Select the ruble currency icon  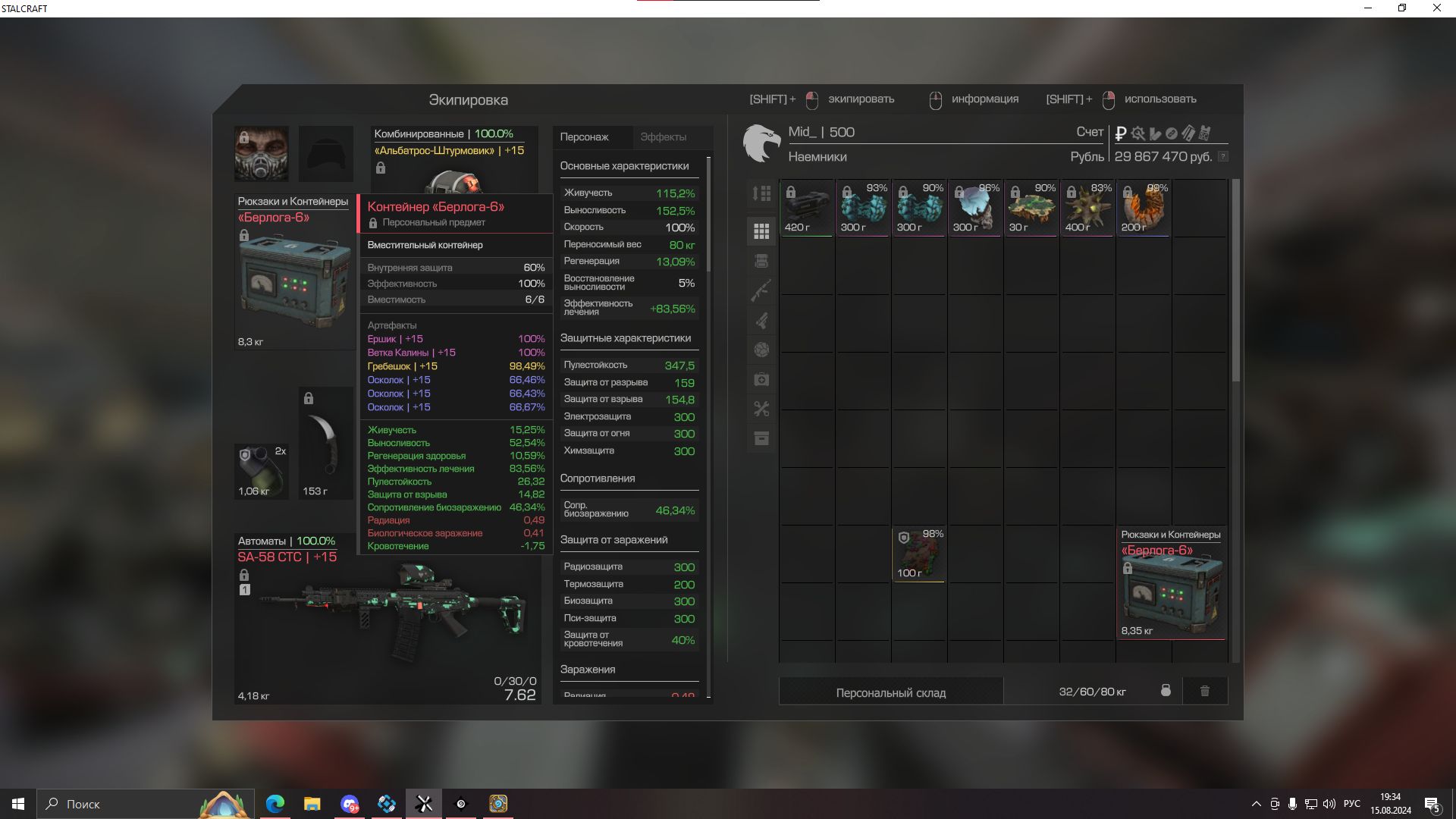point(1121,133)
